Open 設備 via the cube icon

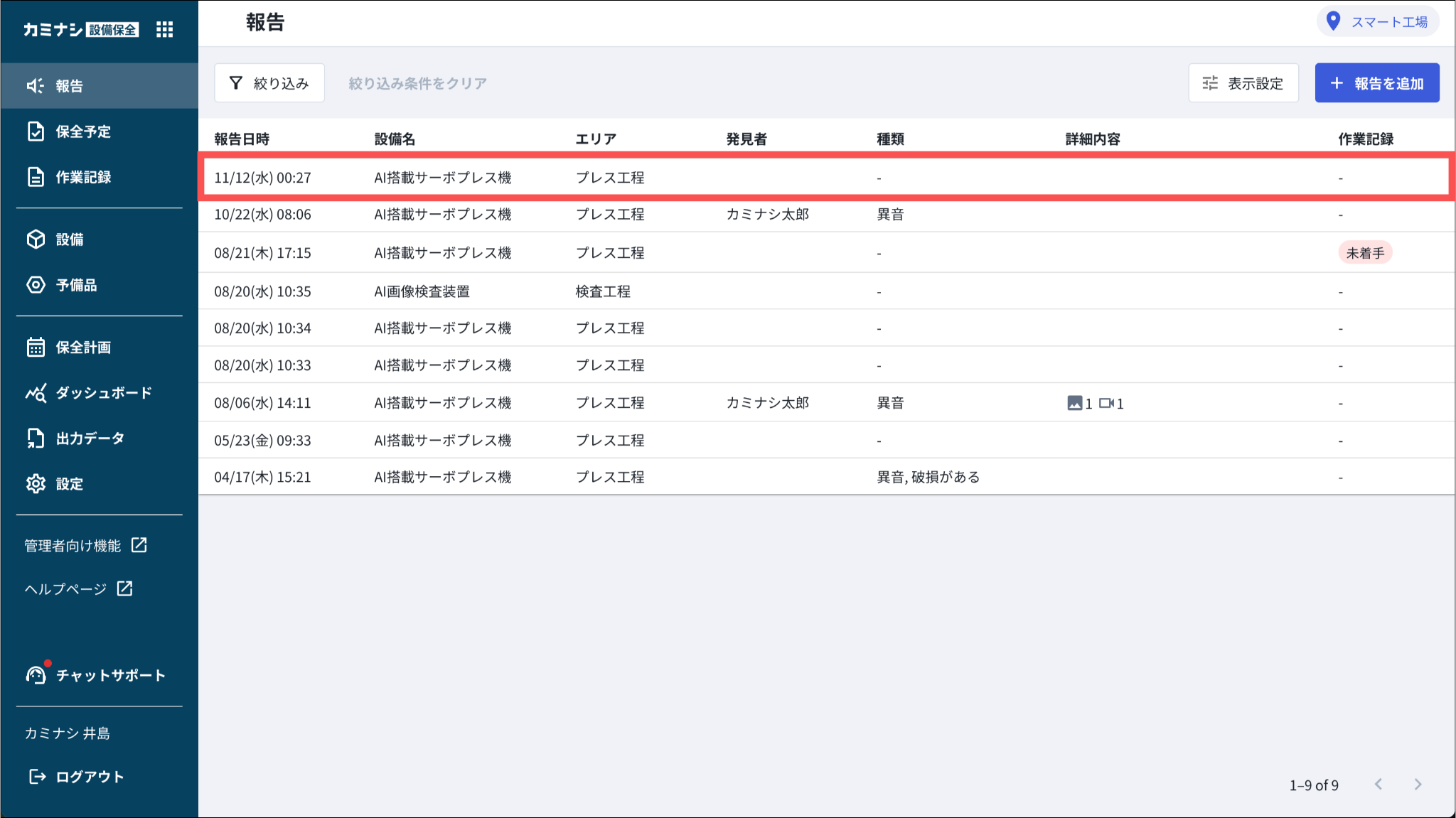coord(36,240)
